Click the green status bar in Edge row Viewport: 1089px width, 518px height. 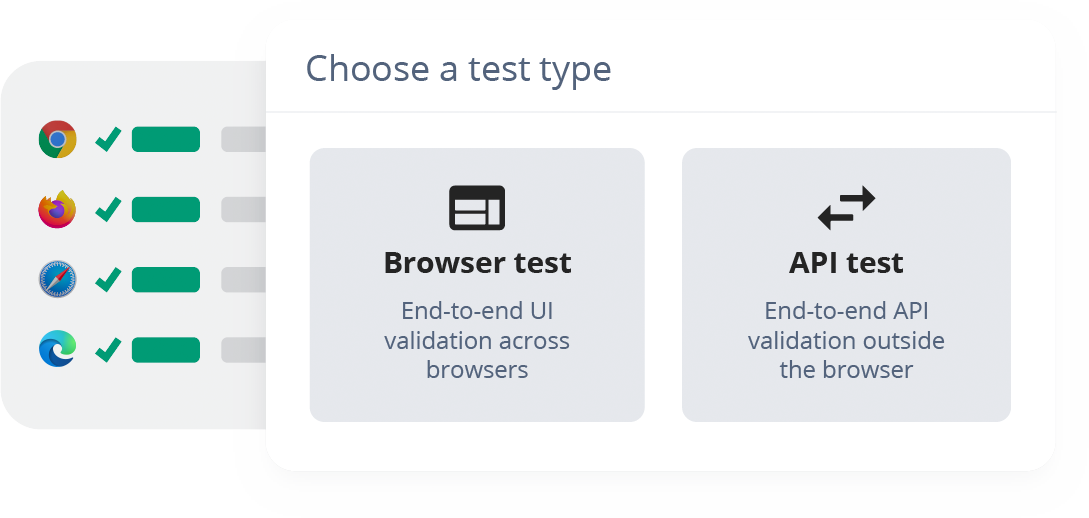166,349
